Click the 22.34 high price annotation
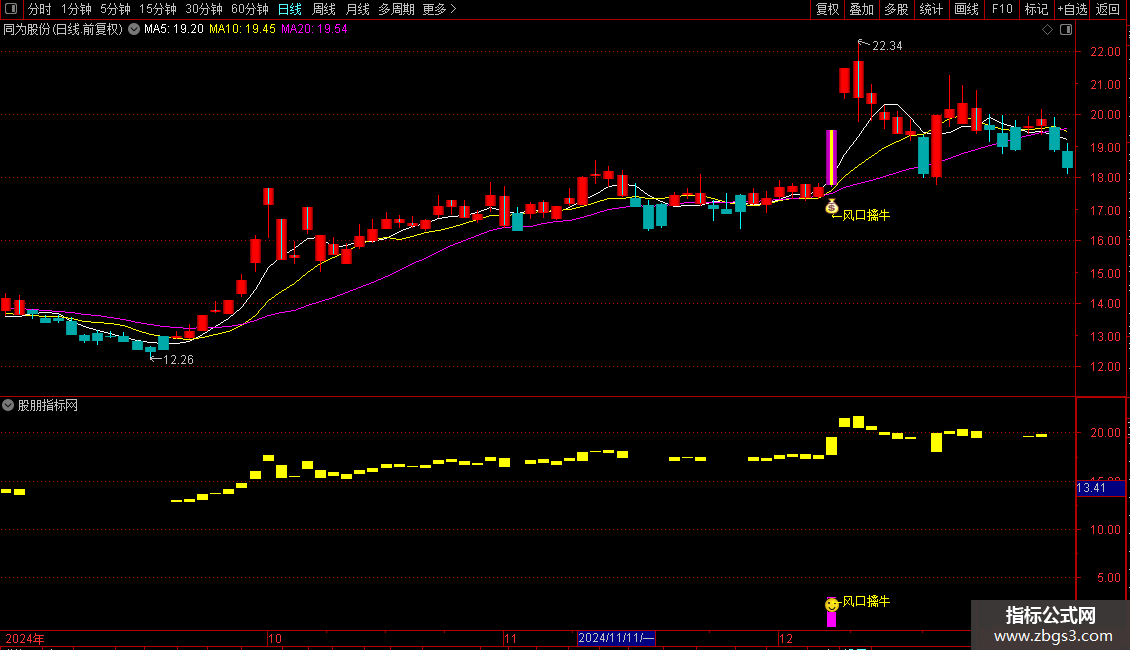This screenshot has width=1130, height=650. tap(887, 46)
